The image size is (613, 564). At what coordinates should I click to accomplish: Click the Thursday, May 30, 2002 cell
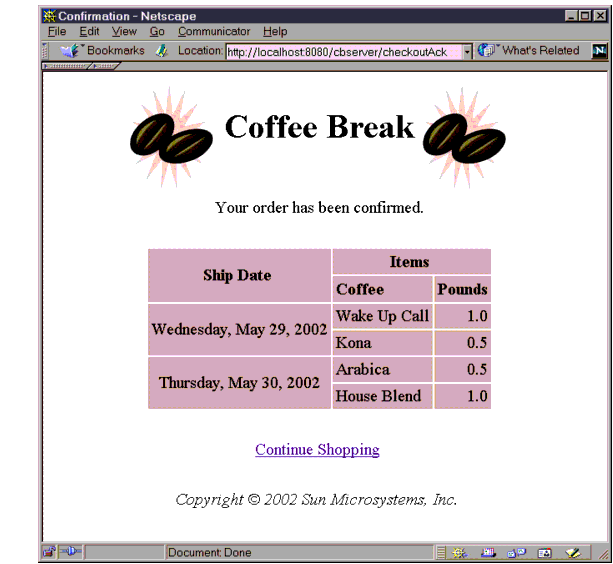[x=239, y=383]
